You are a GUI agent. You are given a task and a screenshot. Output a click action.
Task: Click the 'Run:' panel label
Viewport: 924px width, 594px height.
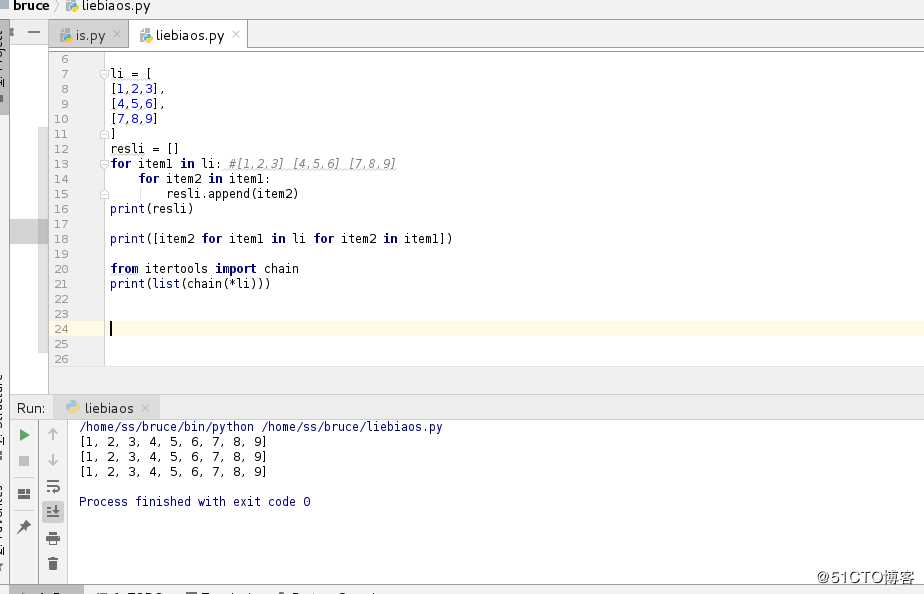[31, 408]
